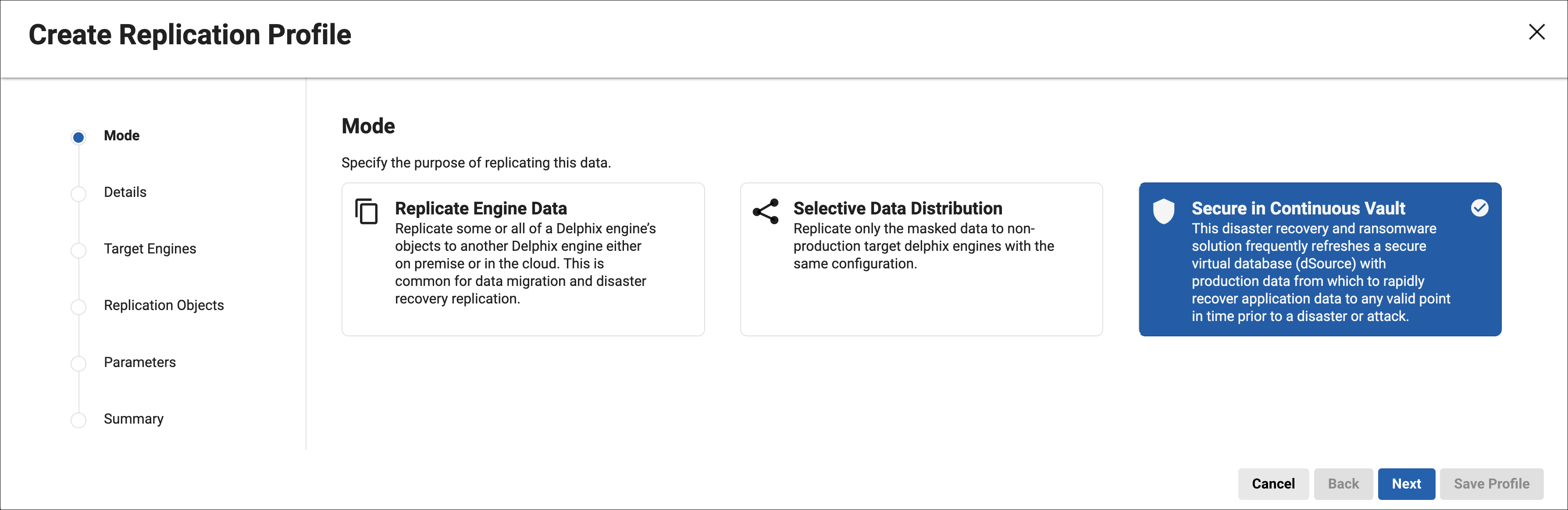This screenshot has width=1568, height=510.
Task: Click the Replication Objects step circle
Action: 78,307
